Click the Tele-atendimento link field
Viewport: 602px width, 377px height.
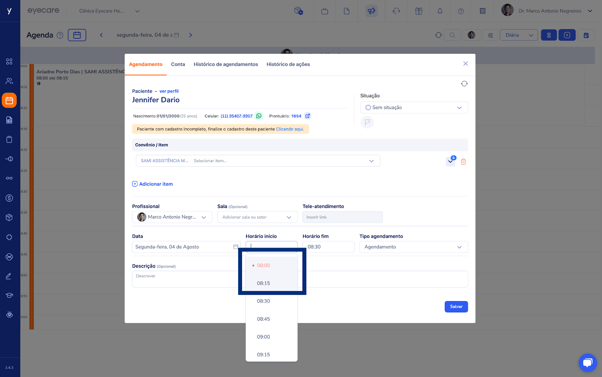coord(342,217)
